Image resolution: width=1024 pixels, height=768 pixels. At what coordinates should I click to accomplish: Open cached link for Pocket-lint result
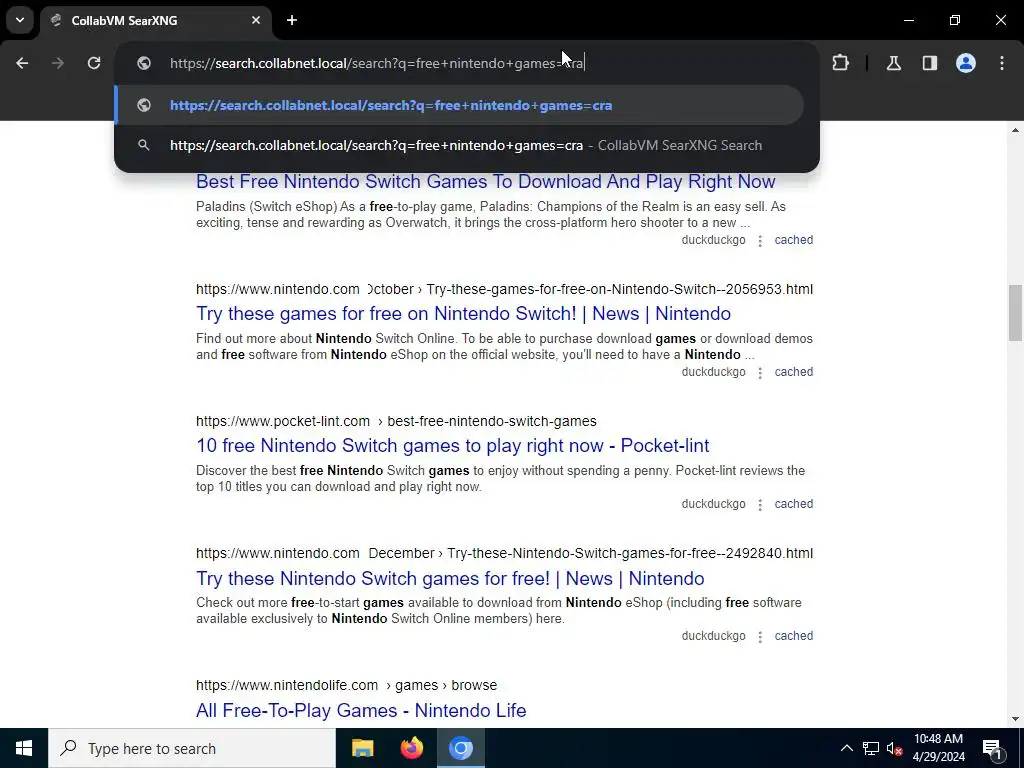tap(793, 504)
